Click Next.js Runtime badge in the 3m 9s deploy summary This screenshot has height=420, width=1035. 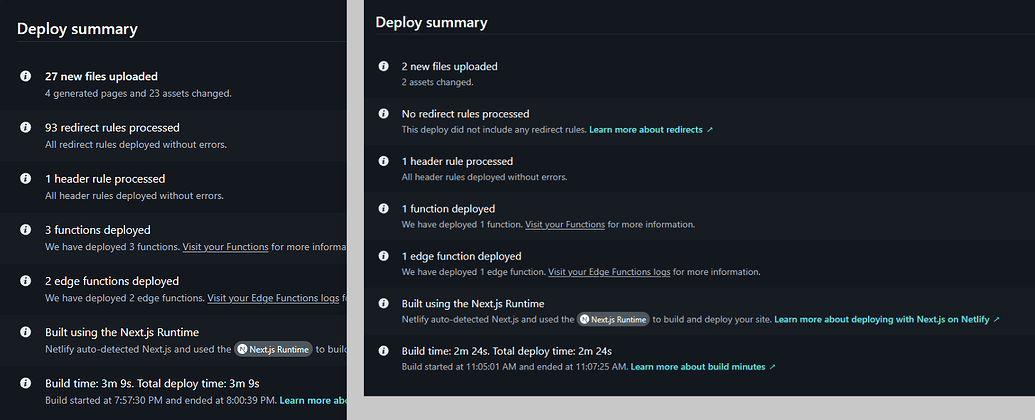pyautogui.click(x=273, y=349)
